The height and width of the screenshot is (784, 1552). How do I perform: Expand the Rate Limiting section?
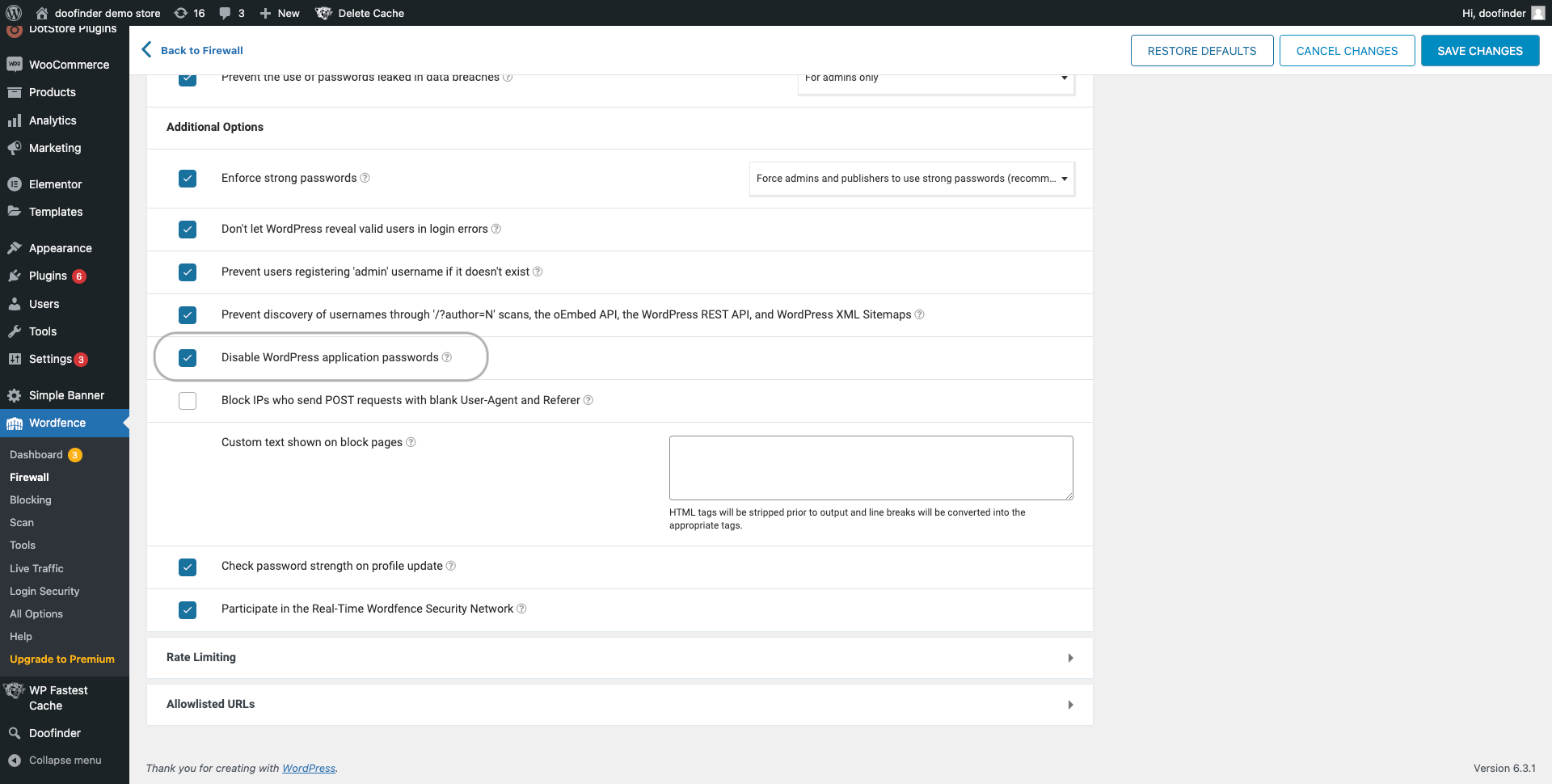620,658
